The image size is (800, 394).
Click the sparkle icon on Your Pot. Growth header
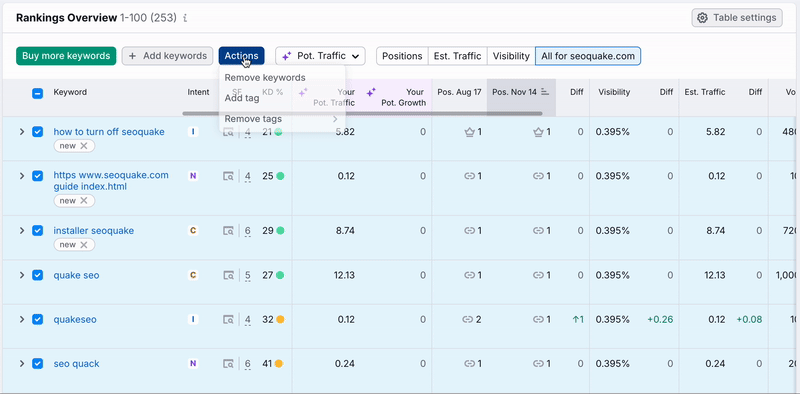tap(371, 92)
